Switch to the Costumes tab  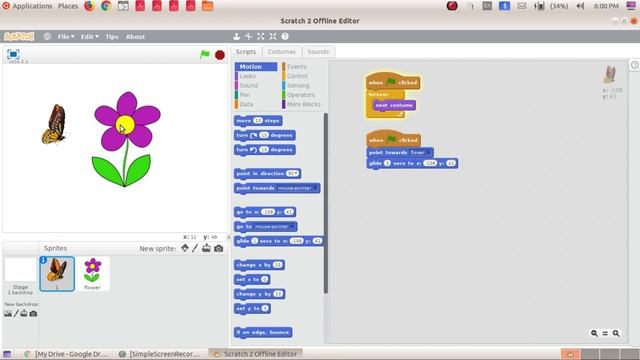click(x=282, y=52)
